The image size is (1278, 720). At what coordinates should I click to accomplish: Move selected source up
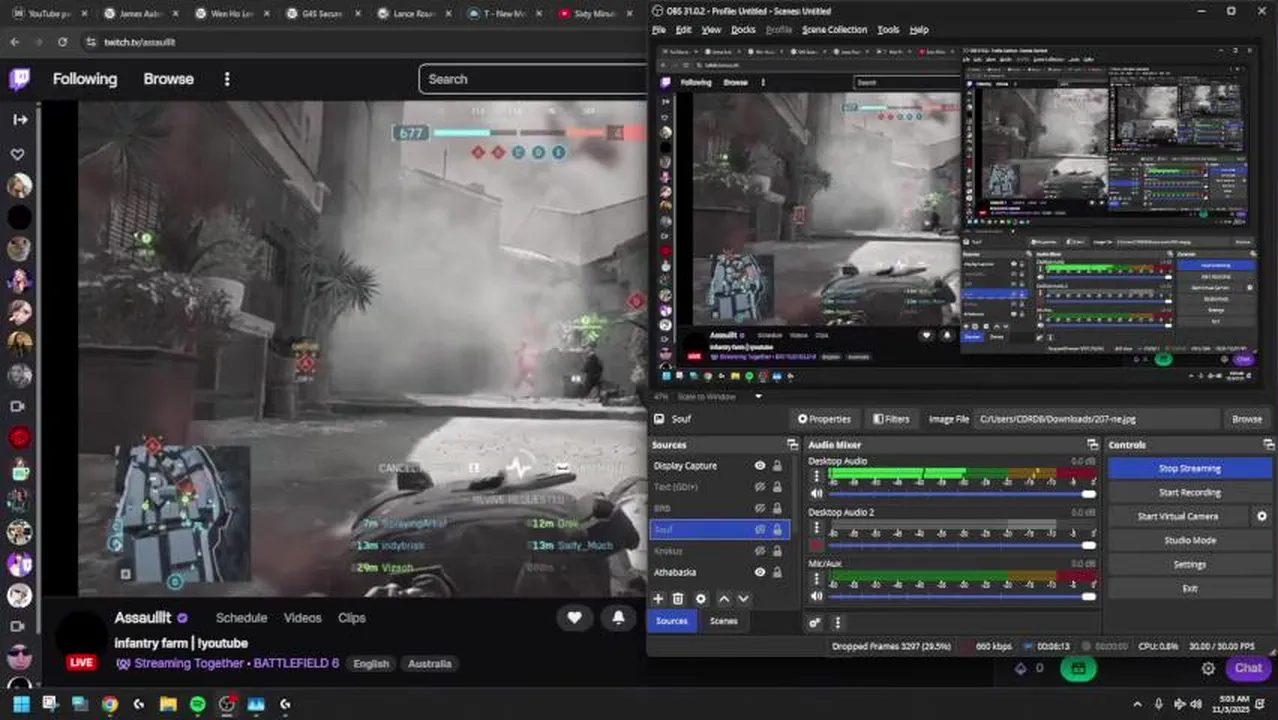tap(724, 598)
